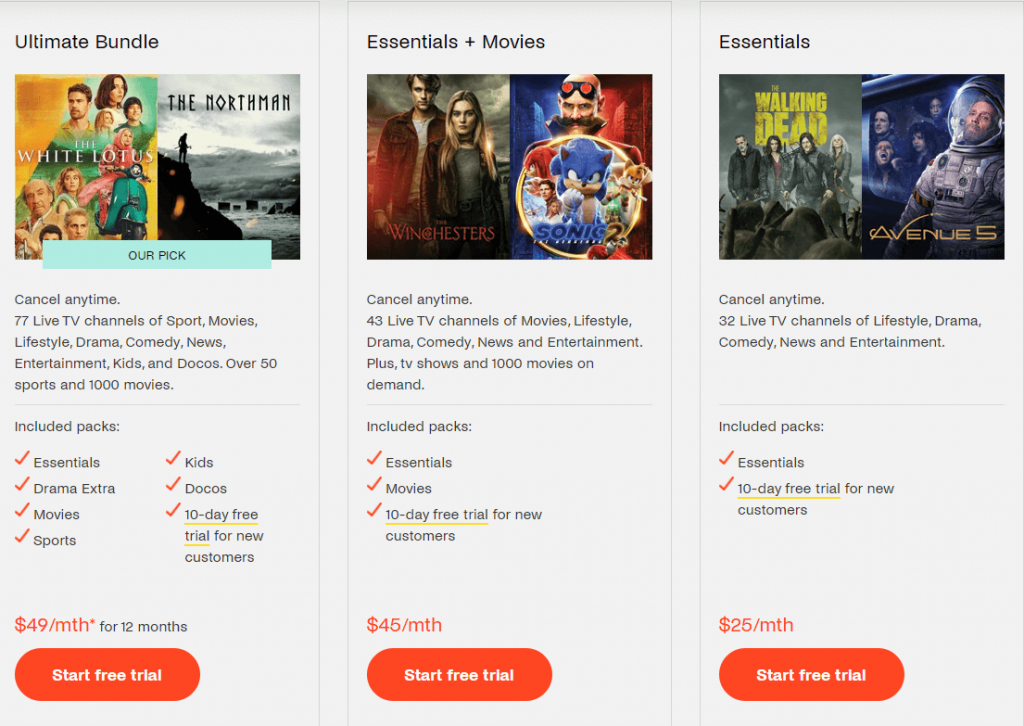Click the checkmark beside Essentials in $25/mth plan
Image resolution: width=1024 pixels, height=726 pixels.
(726, 458)
